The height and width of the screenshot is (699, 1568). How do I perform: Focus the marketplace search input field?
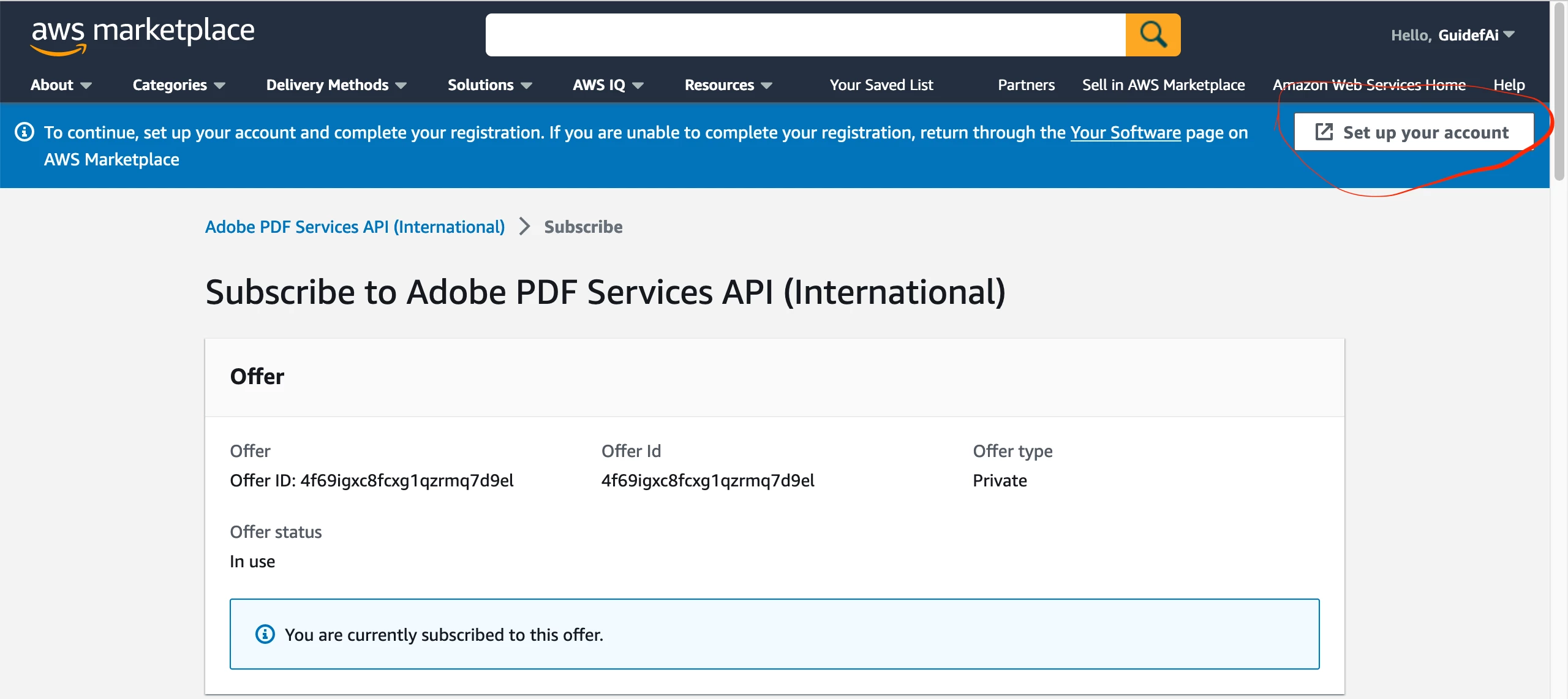coord(805,35)
